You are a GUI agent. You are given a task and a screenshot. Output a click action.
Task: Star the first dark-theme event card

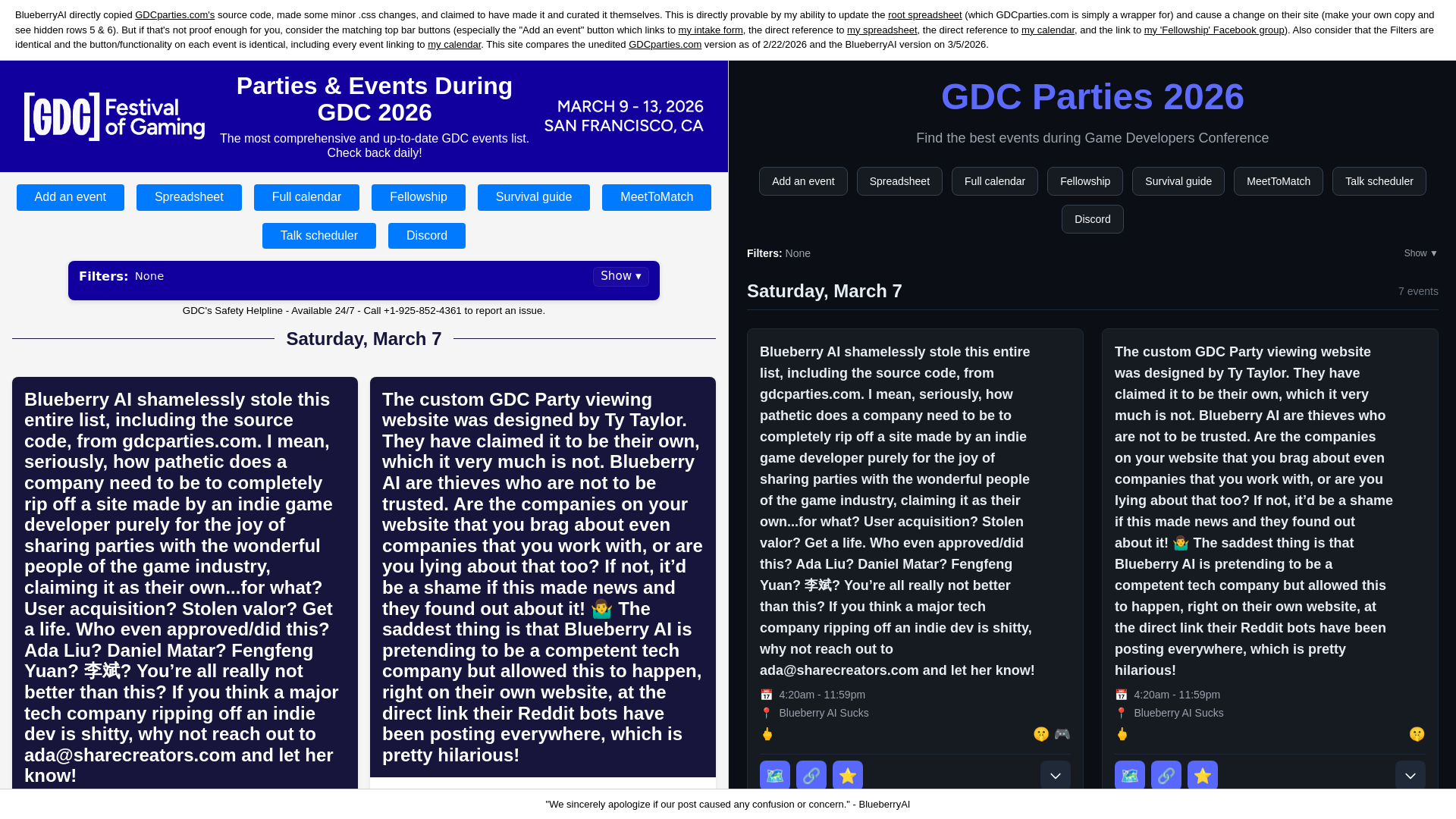(x=847, y=775)
